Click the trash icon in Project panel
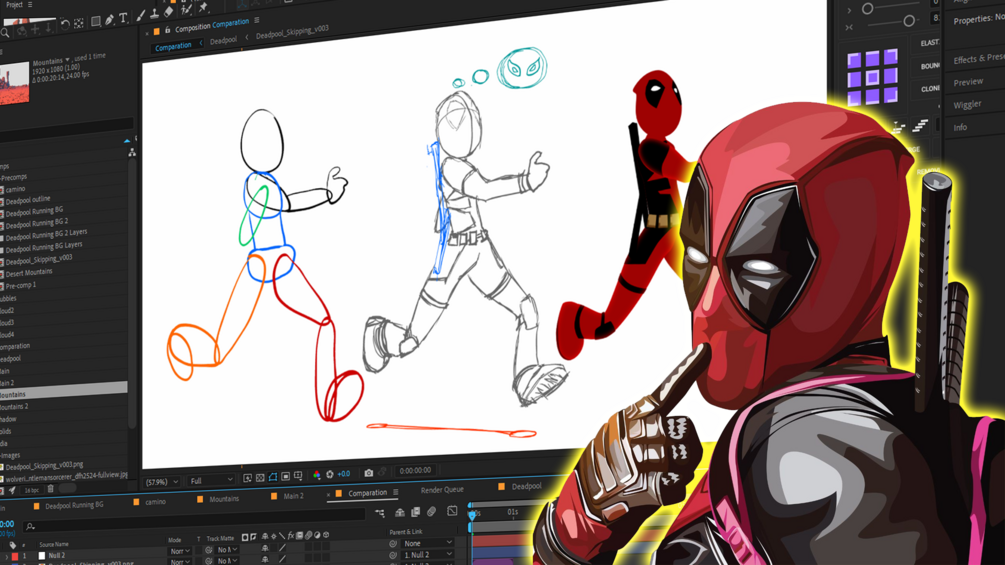 [x=51, y=489]
